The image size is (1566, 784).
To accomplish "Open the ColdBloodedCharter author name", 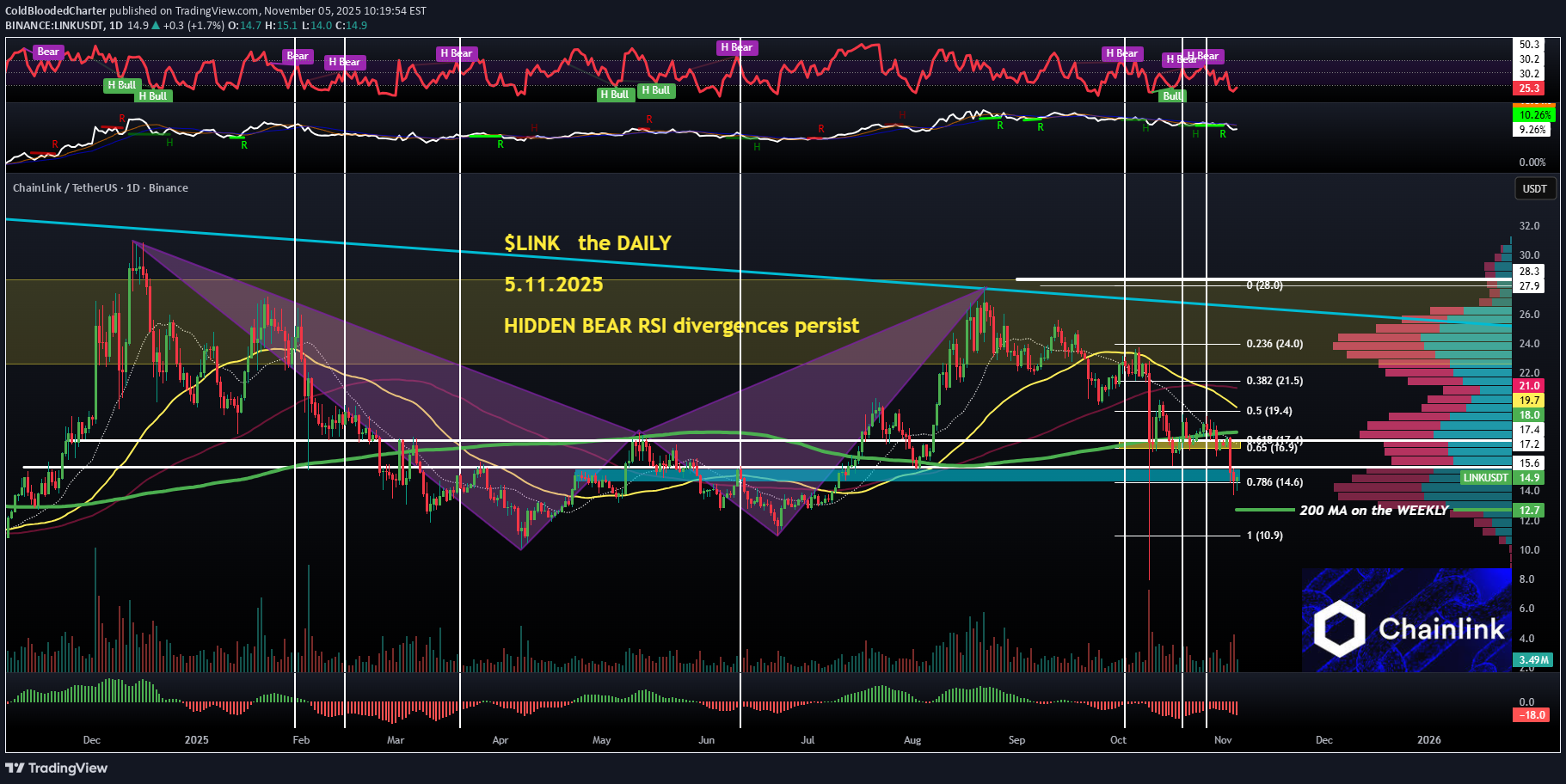I will 56,11.
